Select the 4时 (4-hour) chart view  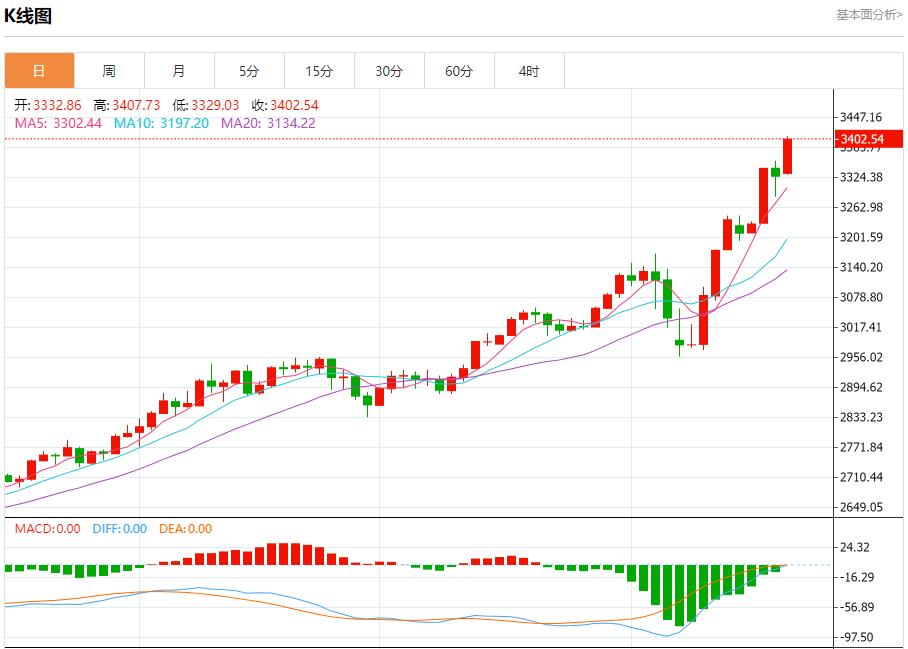point(529,70)
